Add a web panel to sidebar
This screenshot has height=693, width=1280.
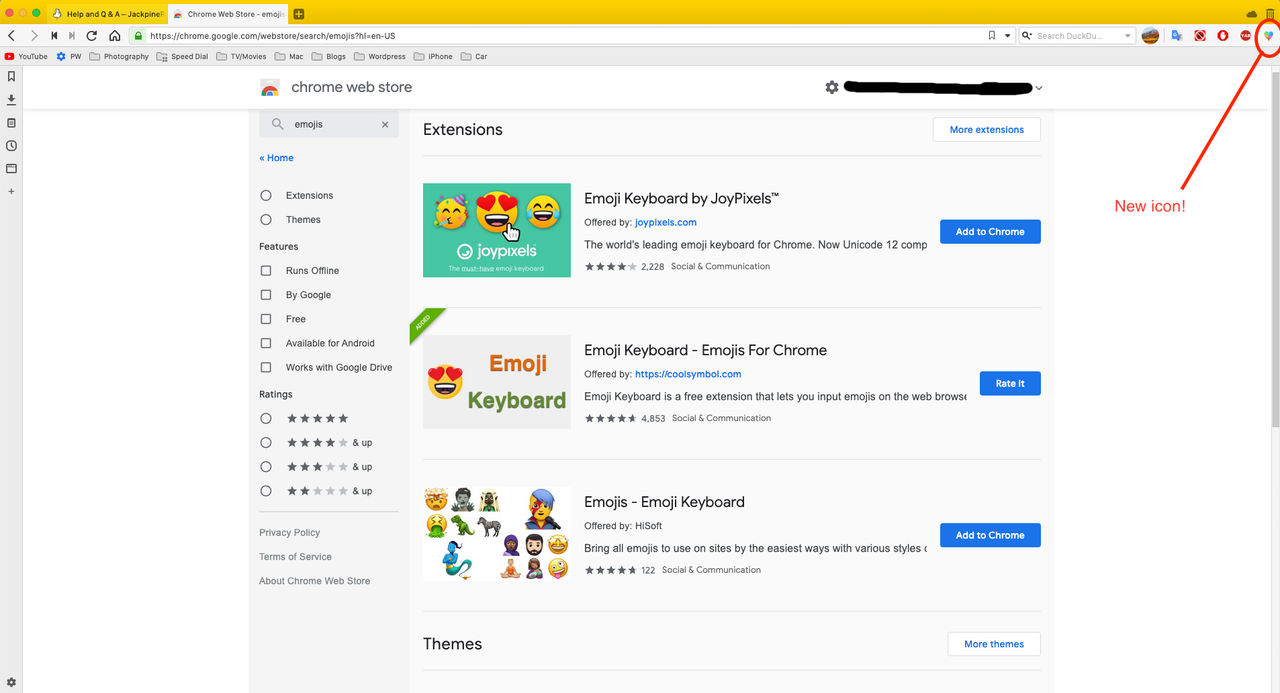click(x=11, y=191)
